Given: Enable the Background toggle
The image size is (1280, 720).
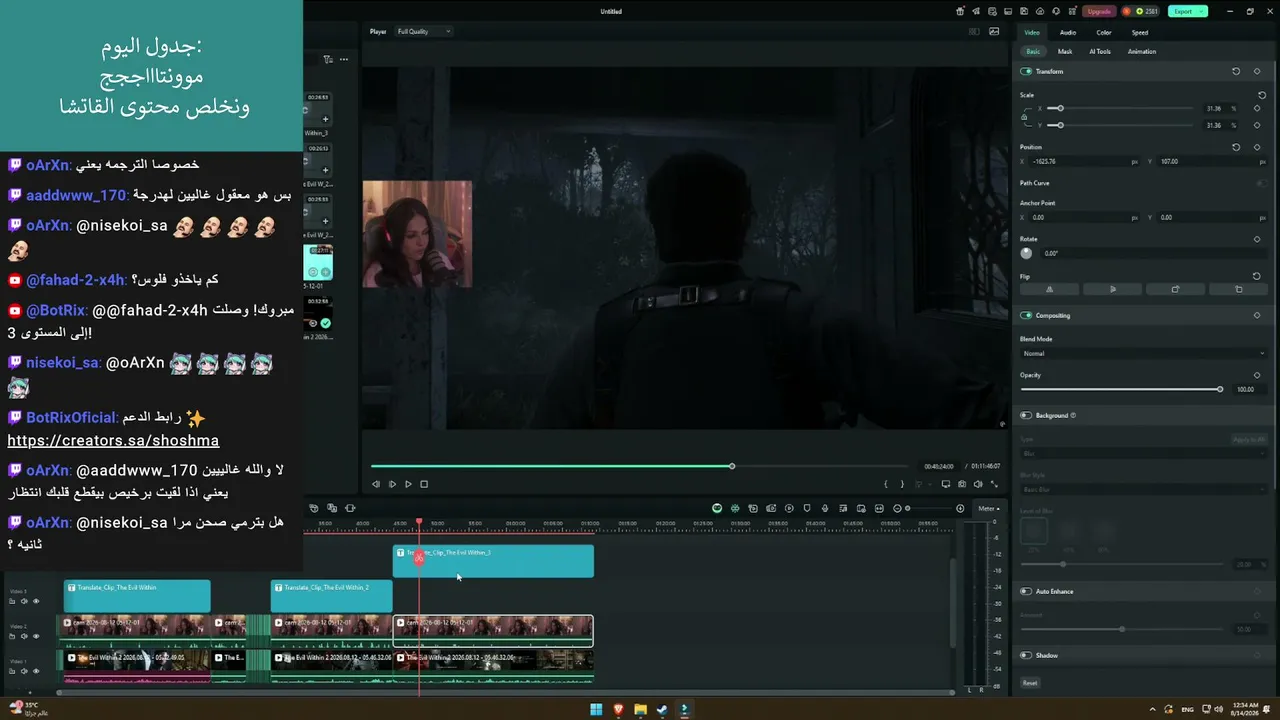Looking at the screenshot, I should tap(1026, 415).
